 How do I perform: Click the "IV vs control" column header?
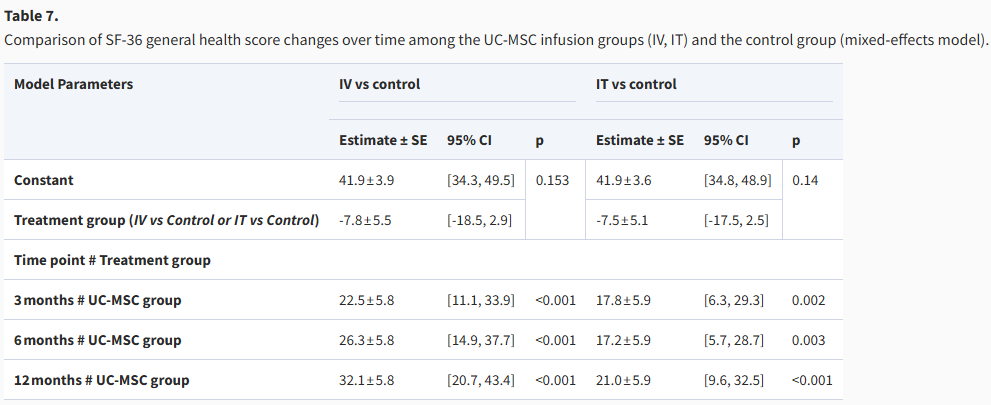[380, 84]
